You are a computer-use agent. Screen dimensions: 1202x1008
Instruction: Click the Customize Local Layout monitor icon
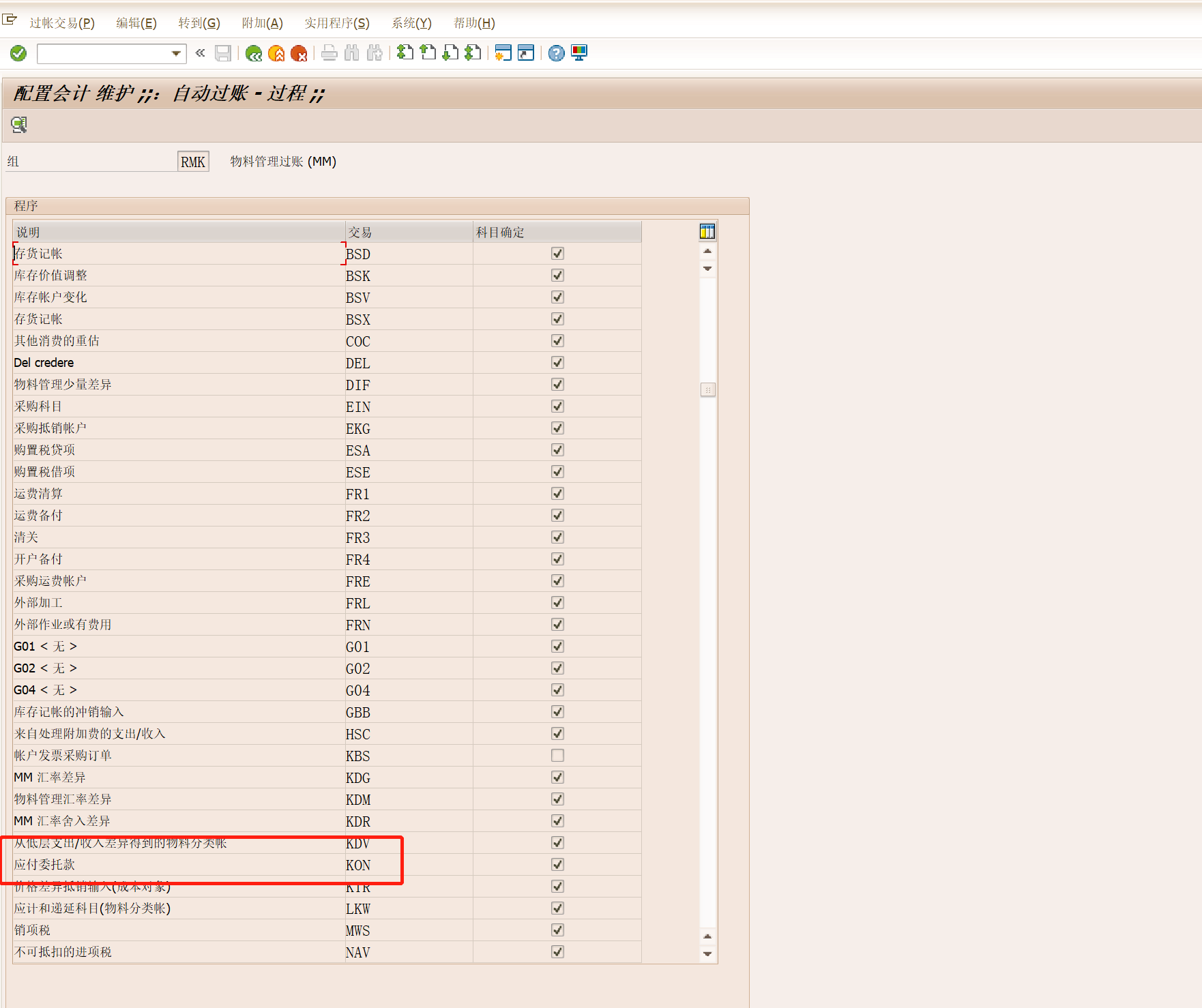tap(579, 53)
